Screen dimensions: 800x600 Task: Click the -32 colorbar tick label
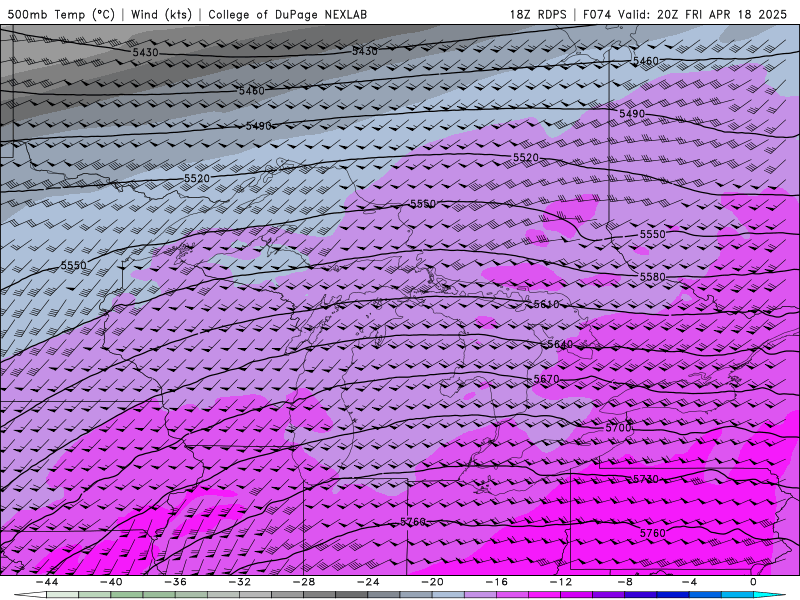[239, 582]
